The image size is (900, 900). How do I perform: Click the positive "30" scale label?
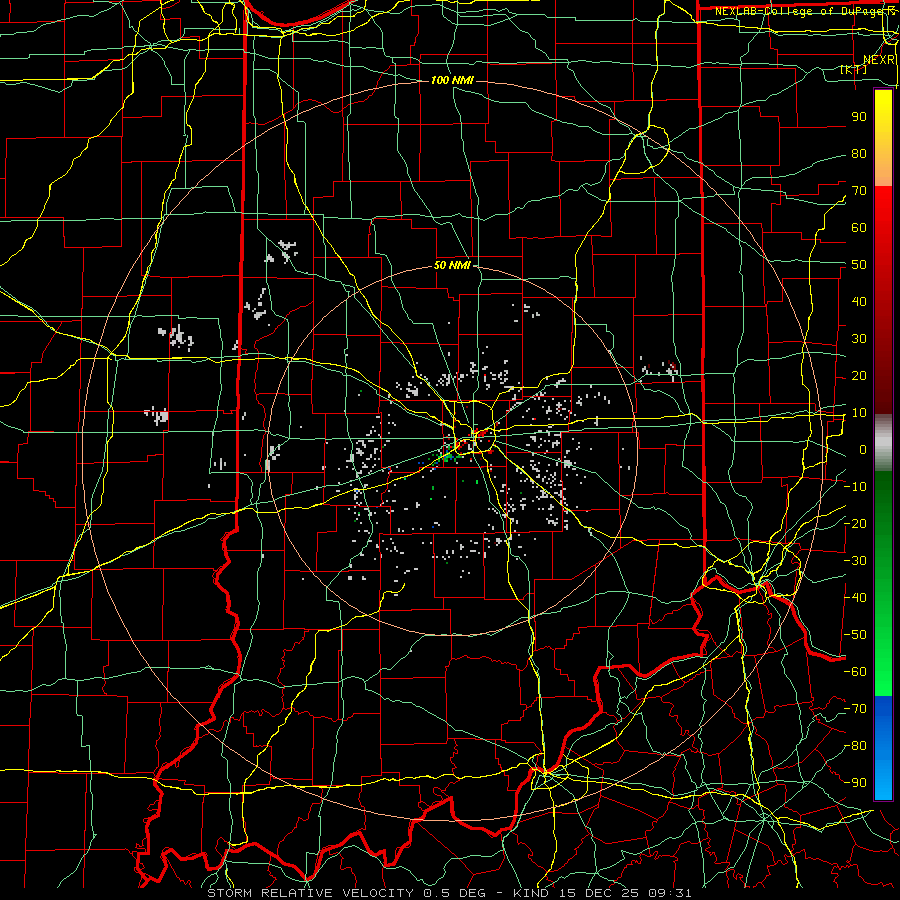click(x=859, y=339)
